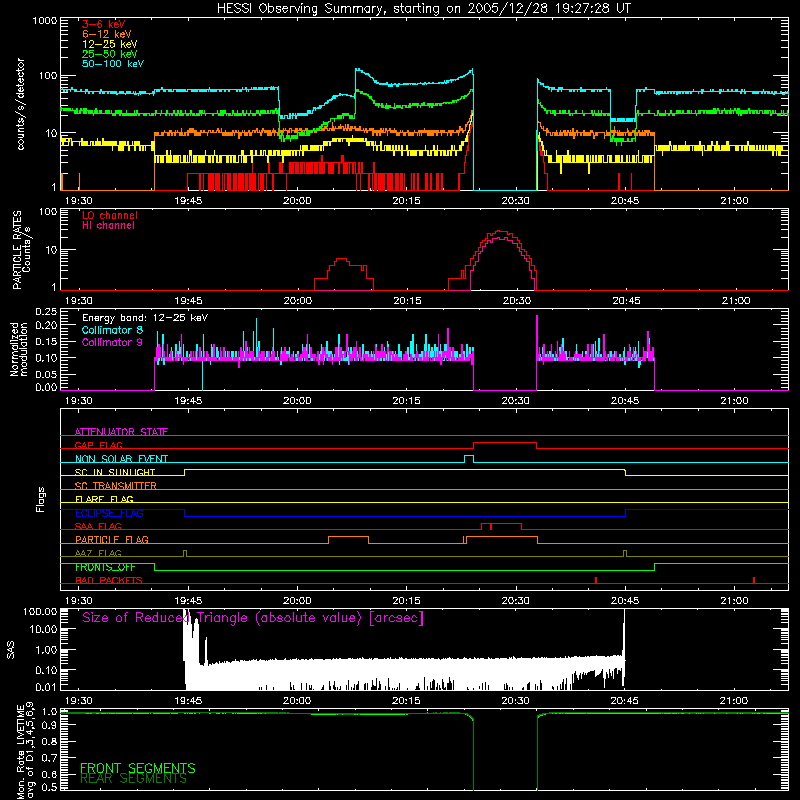Screen dimensions: 800x800
Task: Click the SAS axis label
Action: (x=11, y=650)
